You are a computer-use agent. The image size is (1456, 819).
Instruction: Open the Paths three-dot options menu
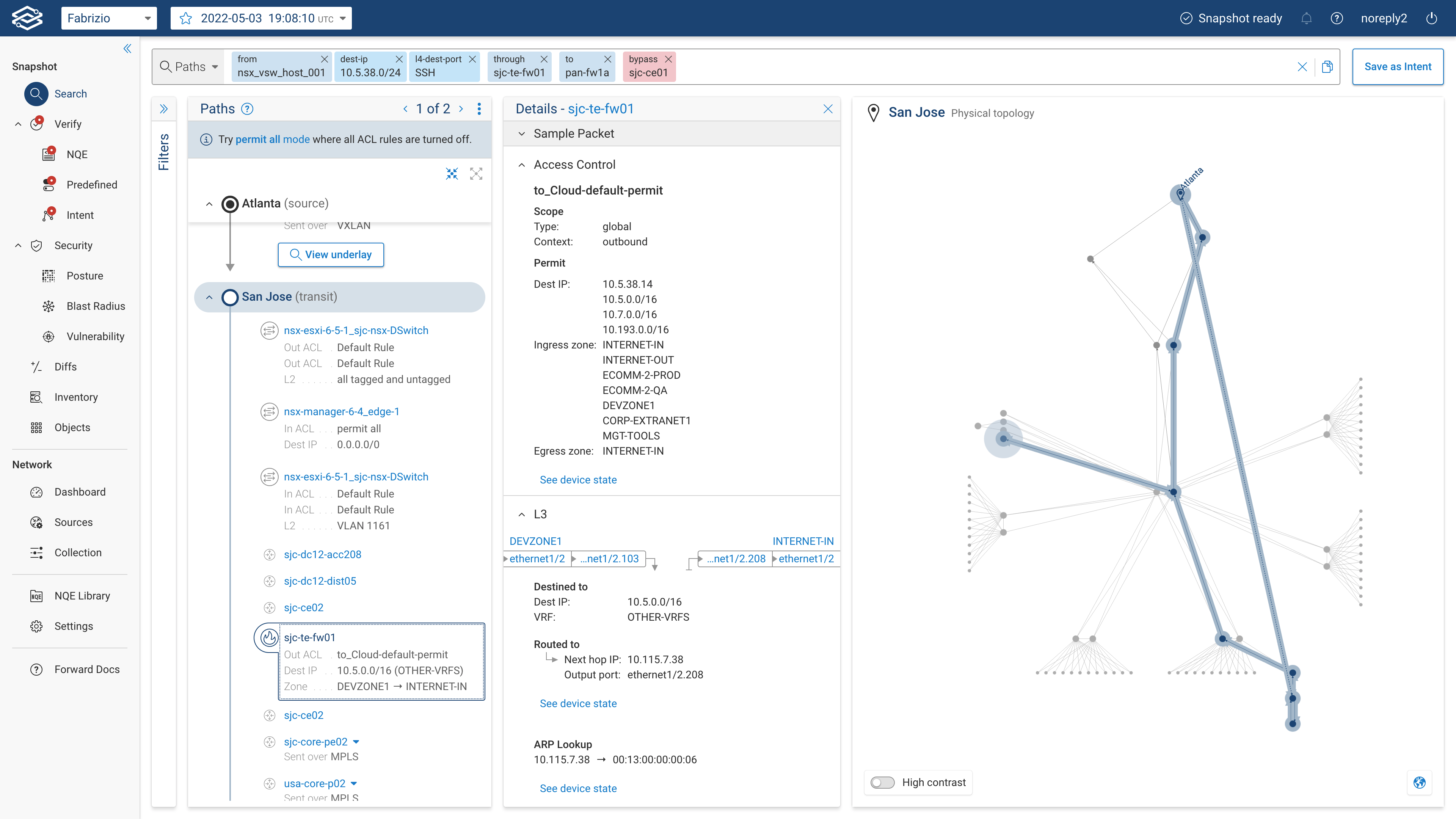[479, 108]
